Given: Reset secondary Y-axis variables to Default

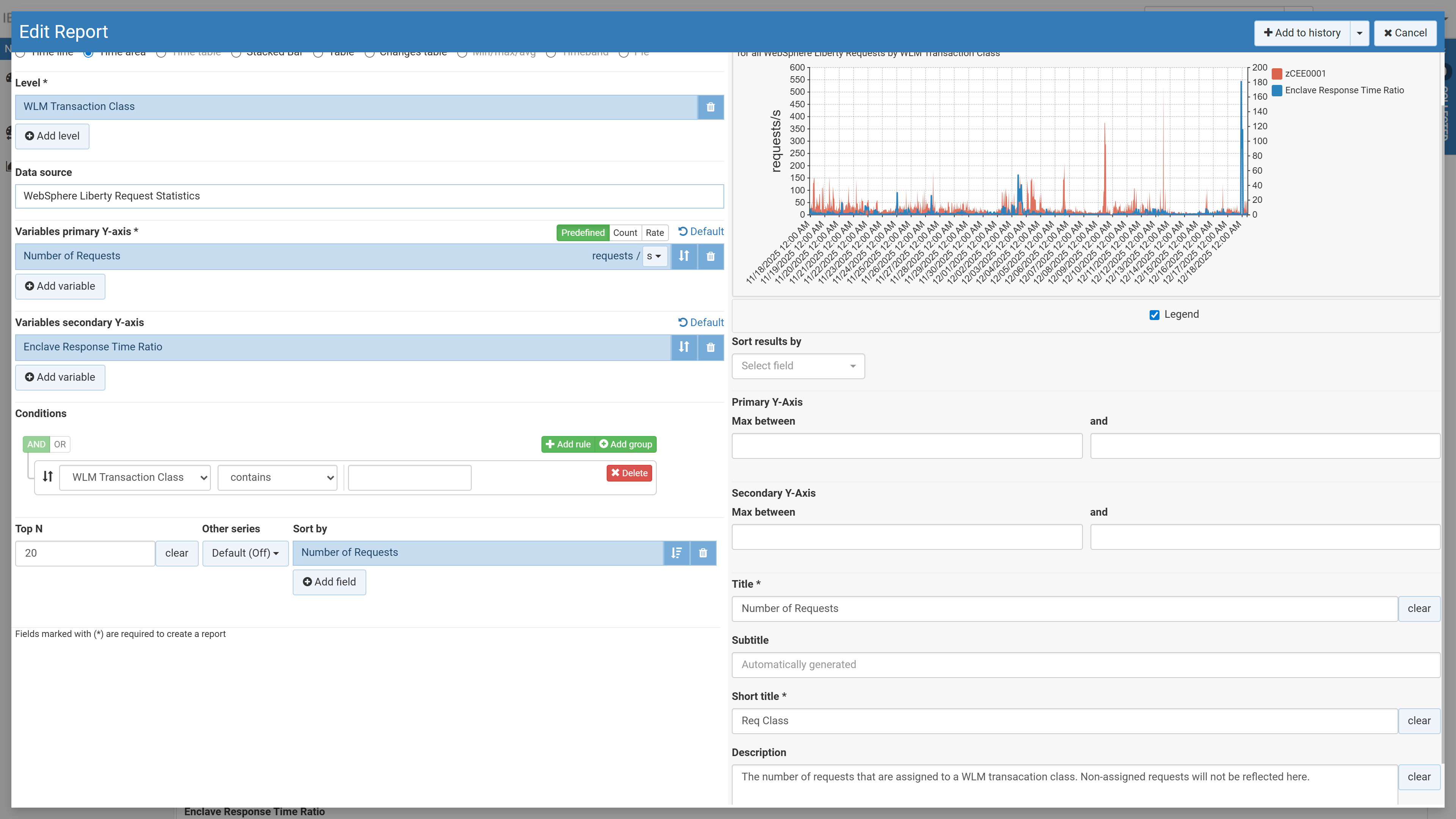Looking at the screenshot, I should (x=701, y=323).
